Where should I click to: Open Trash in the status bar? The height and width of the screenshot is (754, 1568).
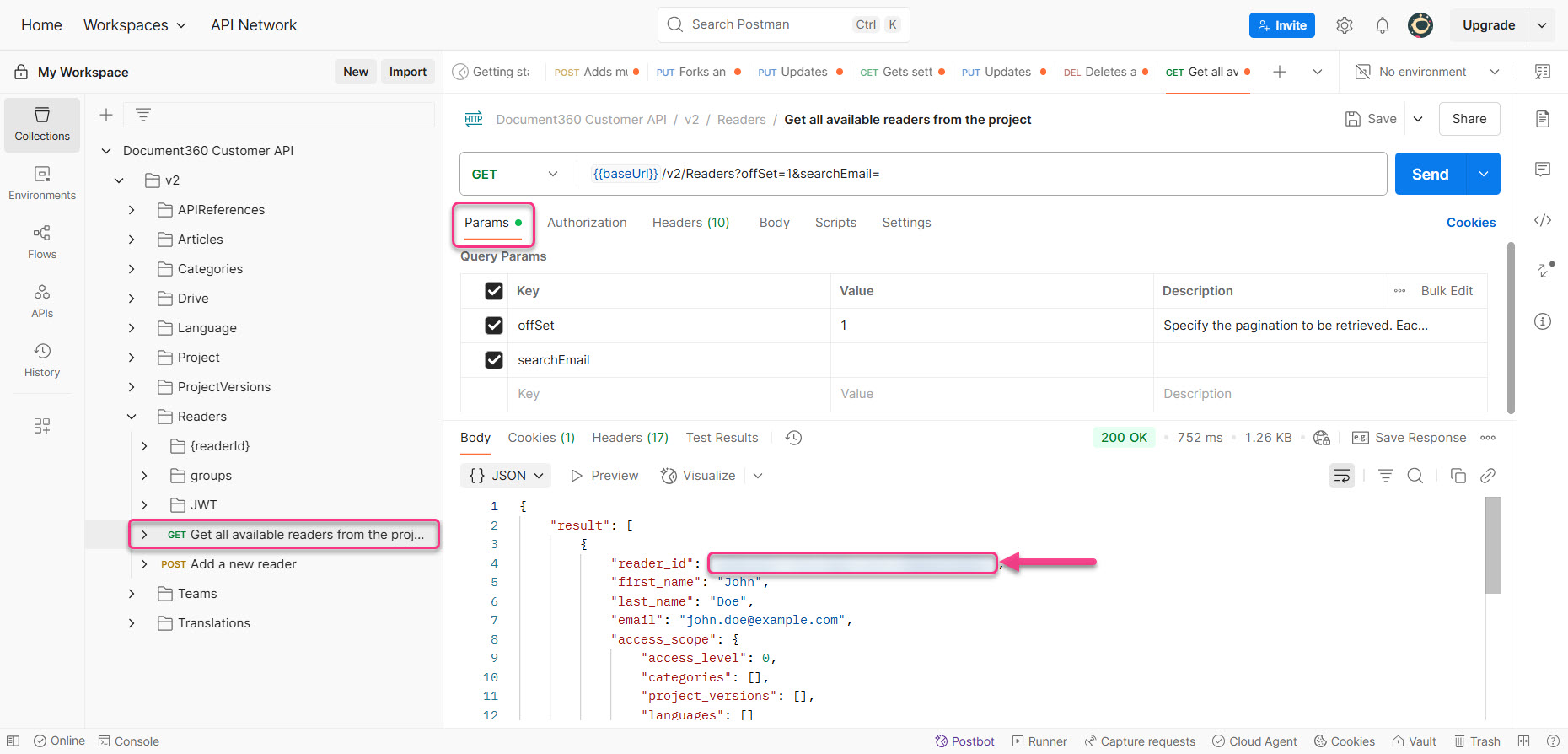coord(1478,741)
